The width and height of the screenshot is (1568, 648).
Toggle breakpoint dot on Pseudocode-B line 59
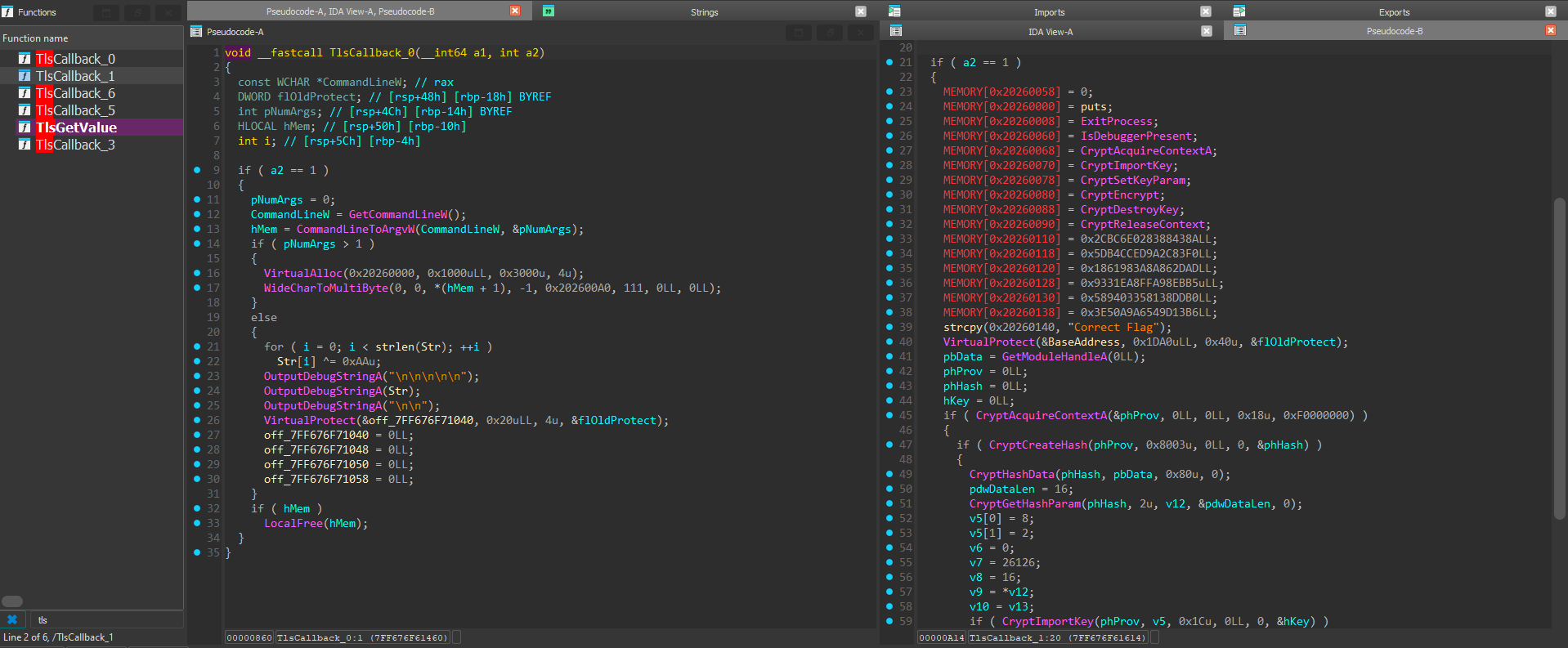(x=889, y=621)
